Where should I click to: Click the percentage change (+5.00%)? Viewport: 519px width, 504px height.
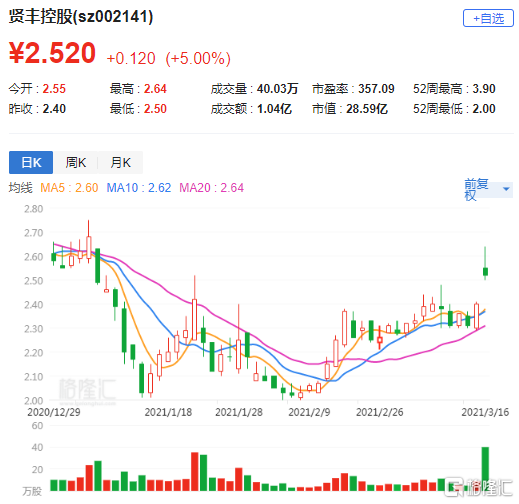[198, 58]
